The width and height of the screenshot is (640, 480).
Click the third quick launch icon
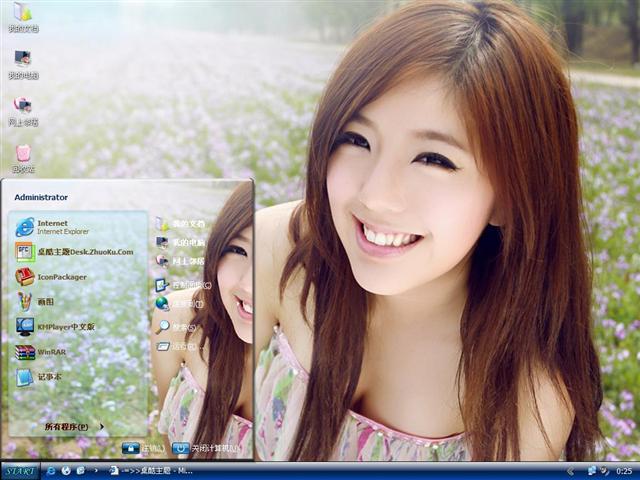click(x=80, y=471)
